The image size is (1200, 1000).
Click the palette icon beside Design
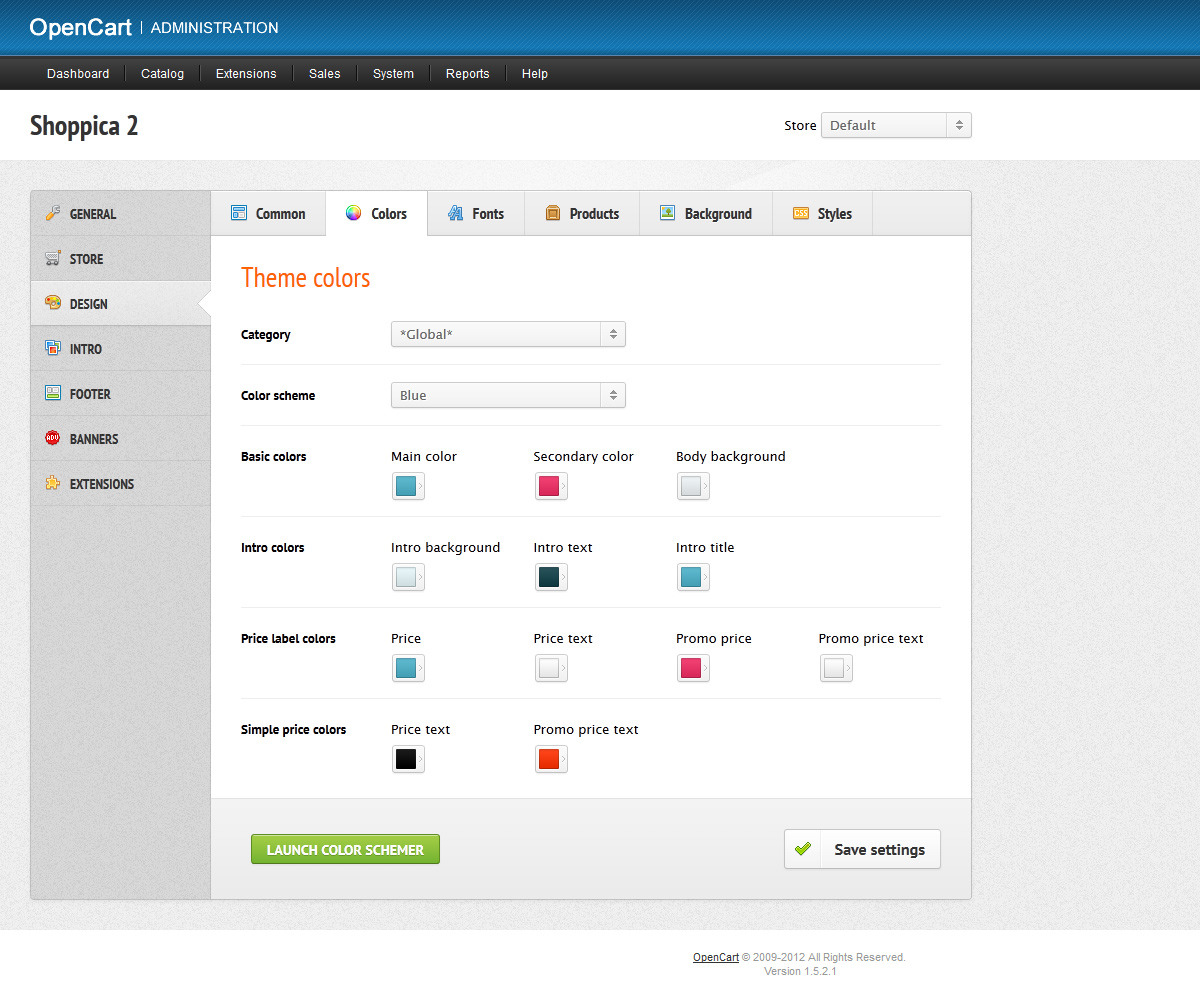[53, 304]
